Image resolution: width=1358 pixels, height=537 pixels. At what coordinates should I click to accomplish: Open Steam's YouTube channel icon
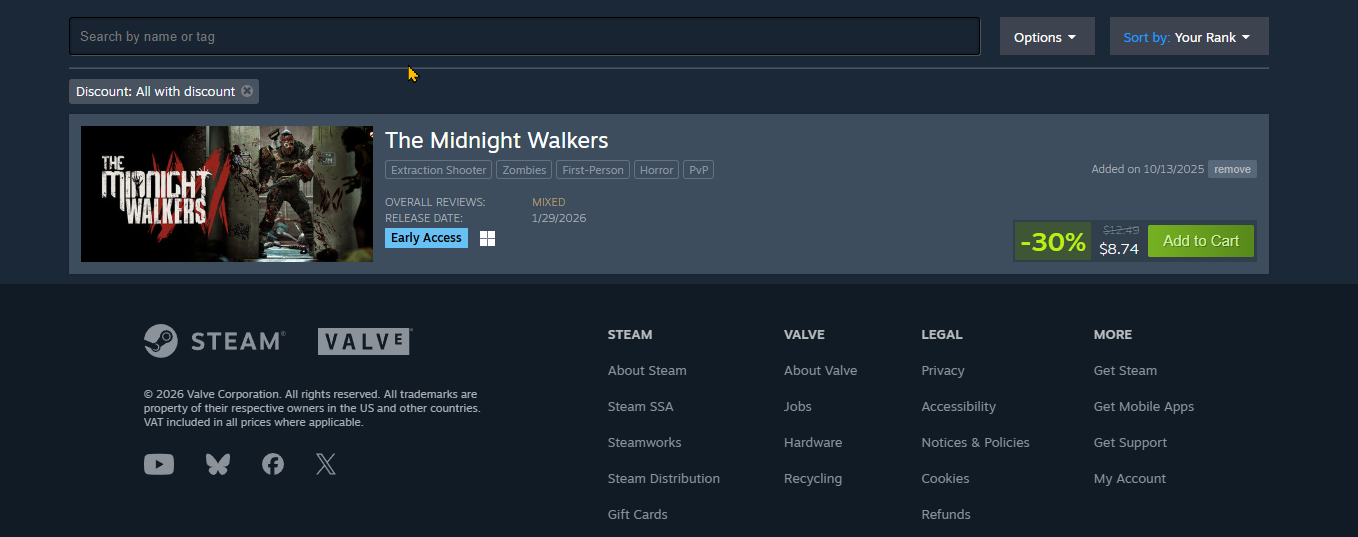(x=159, y=464)
